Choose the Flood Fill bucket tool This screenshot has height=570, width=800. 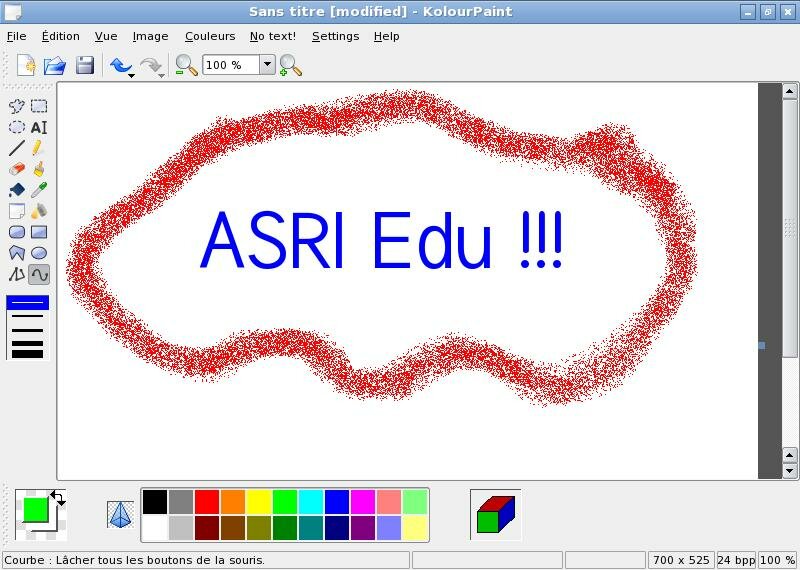click(x=17, y=190)
